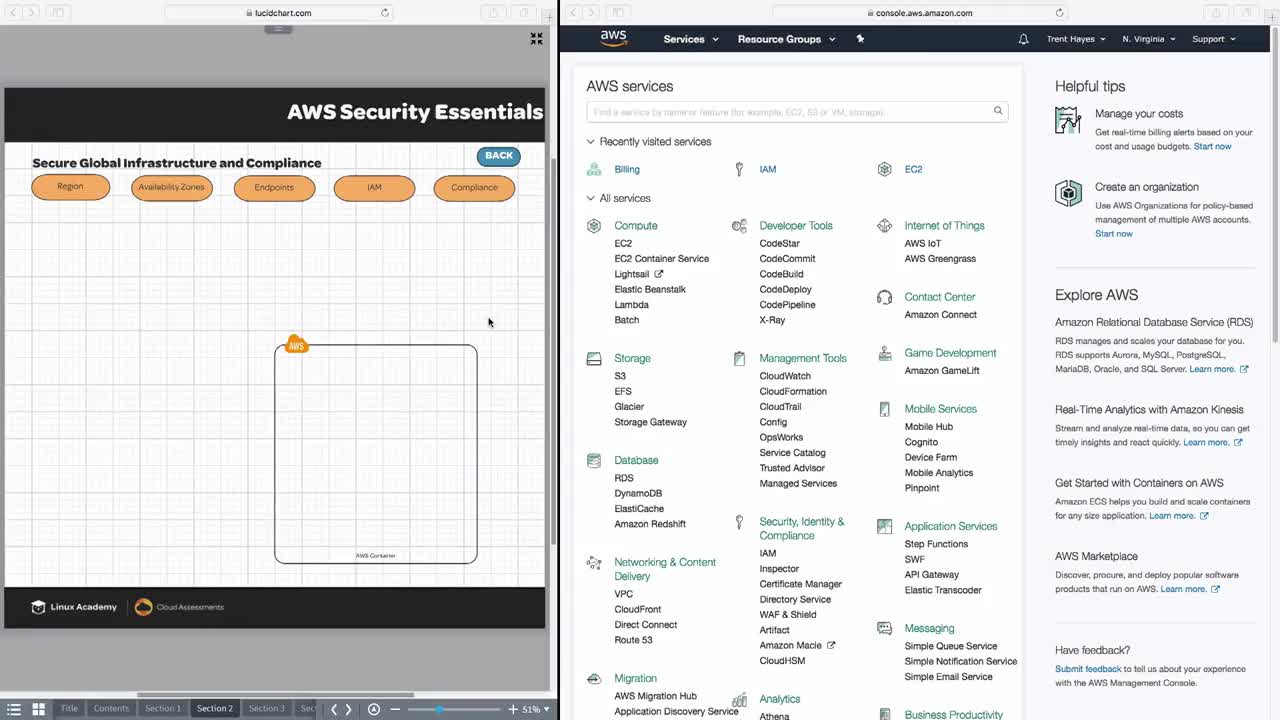This screenshot has width=1280, height=720.
Task: Open the Support dropdown menu
Action: (1214, 39)
